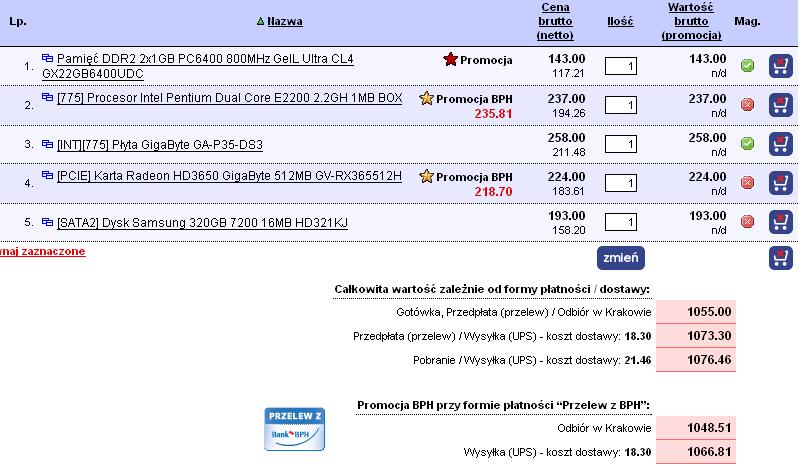Screen dimensions: 802x466
Task: Click net price 117.21 in row 1
Action: click(568, 73)
